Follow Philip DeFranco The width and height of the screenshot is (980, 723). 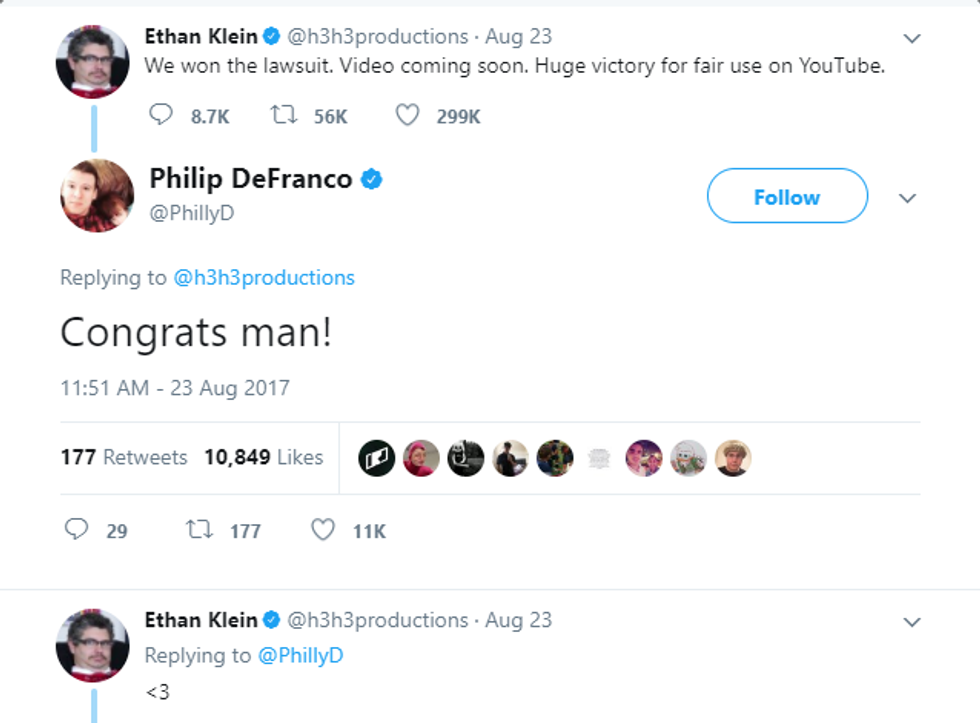[x=787, y=196]
